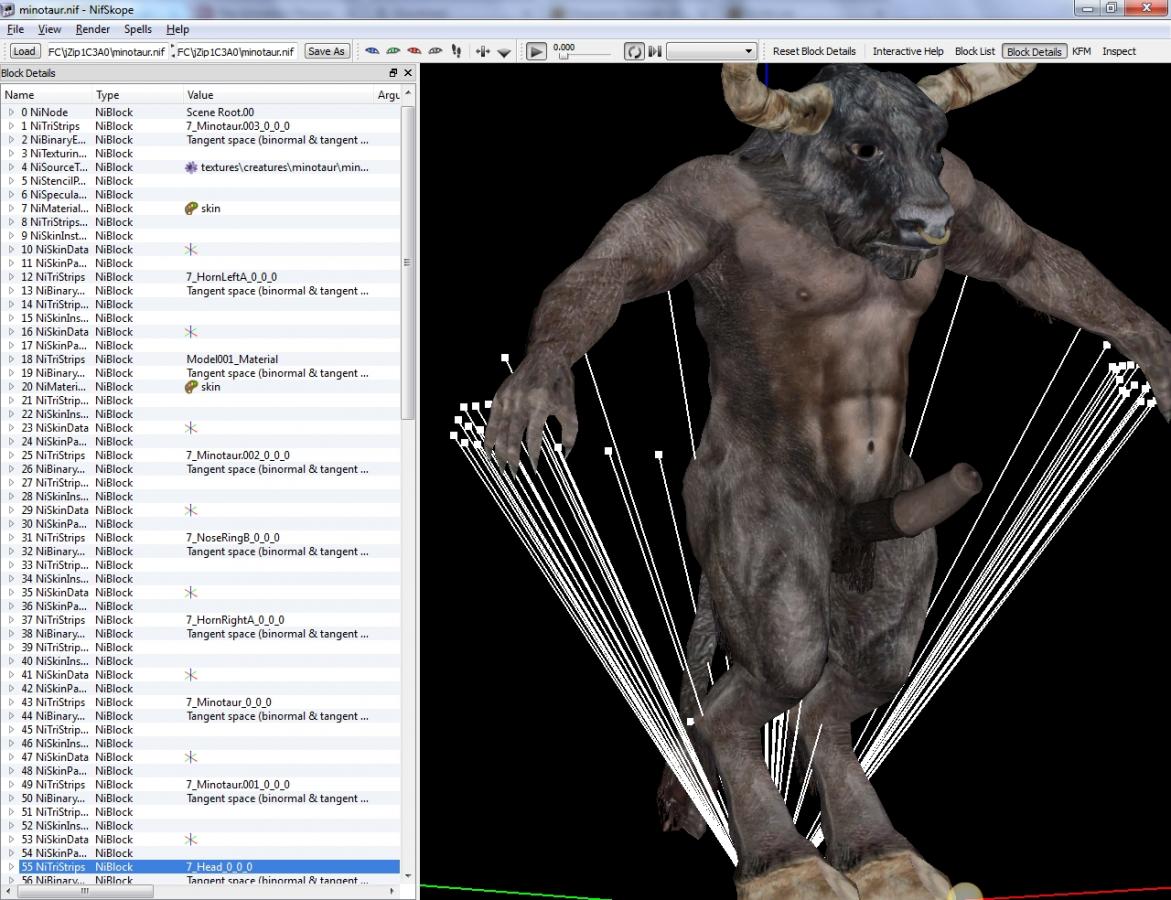This screenshot has width=1171, height=900.
Task: Click the star icon on 23 NiSkinData row
Action: point(191,428)
